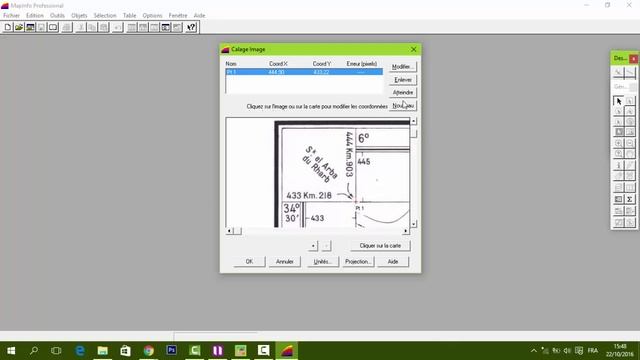Viewport: 640px width, 360px height.
Task: Click the Open Table folder icon
Action: click(x=19, y=27)
